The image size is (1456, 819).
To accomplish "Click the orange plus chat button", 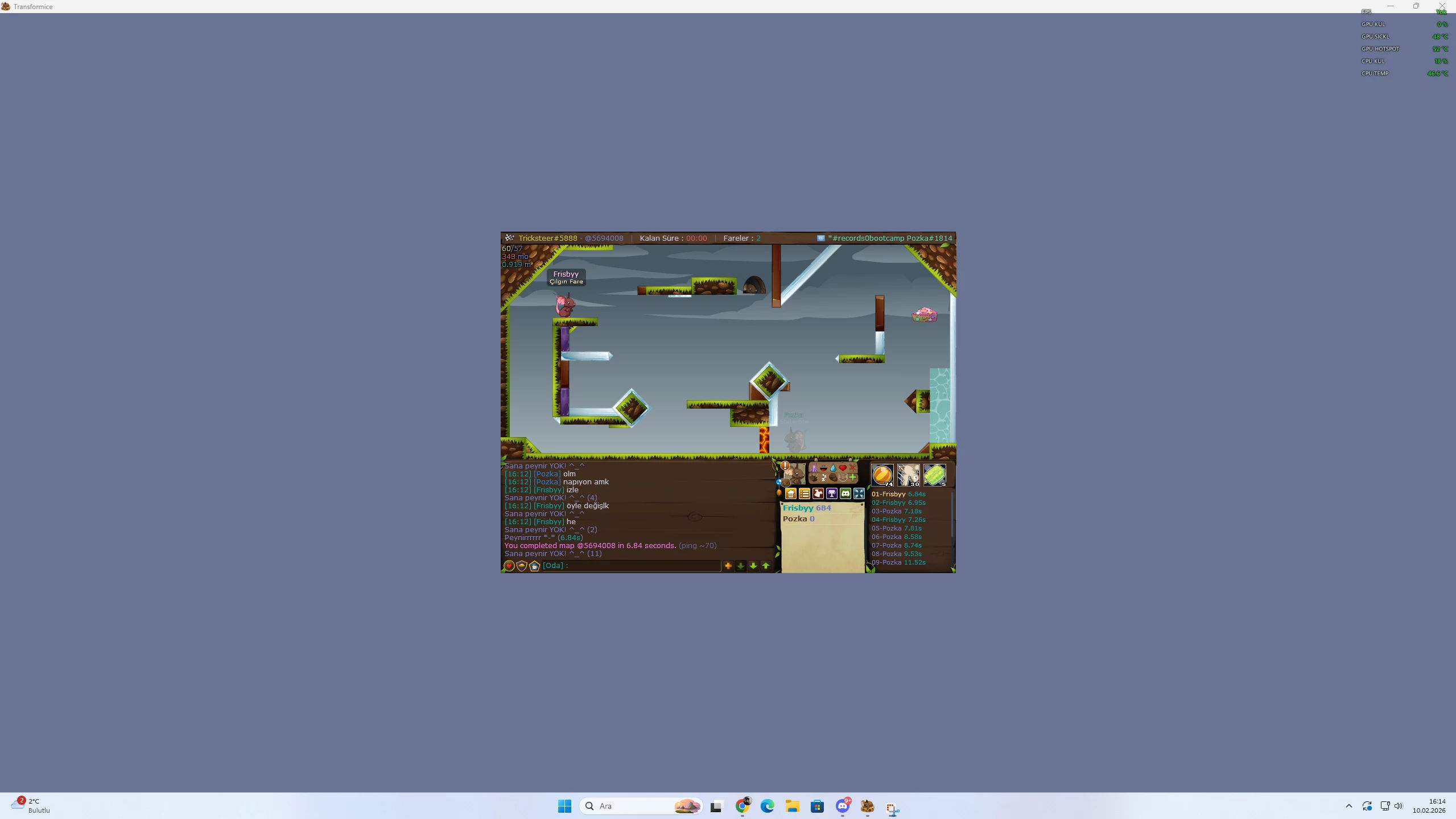I will (x=728, y=566).
